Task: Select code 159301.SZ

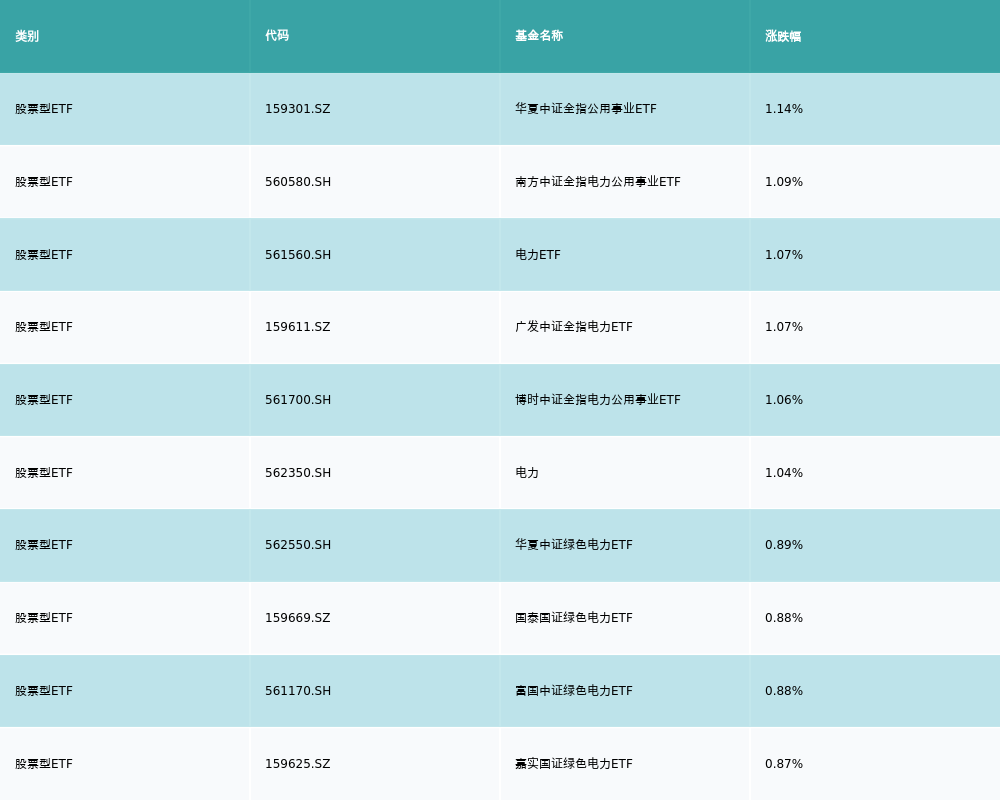Action: [298, 109]
